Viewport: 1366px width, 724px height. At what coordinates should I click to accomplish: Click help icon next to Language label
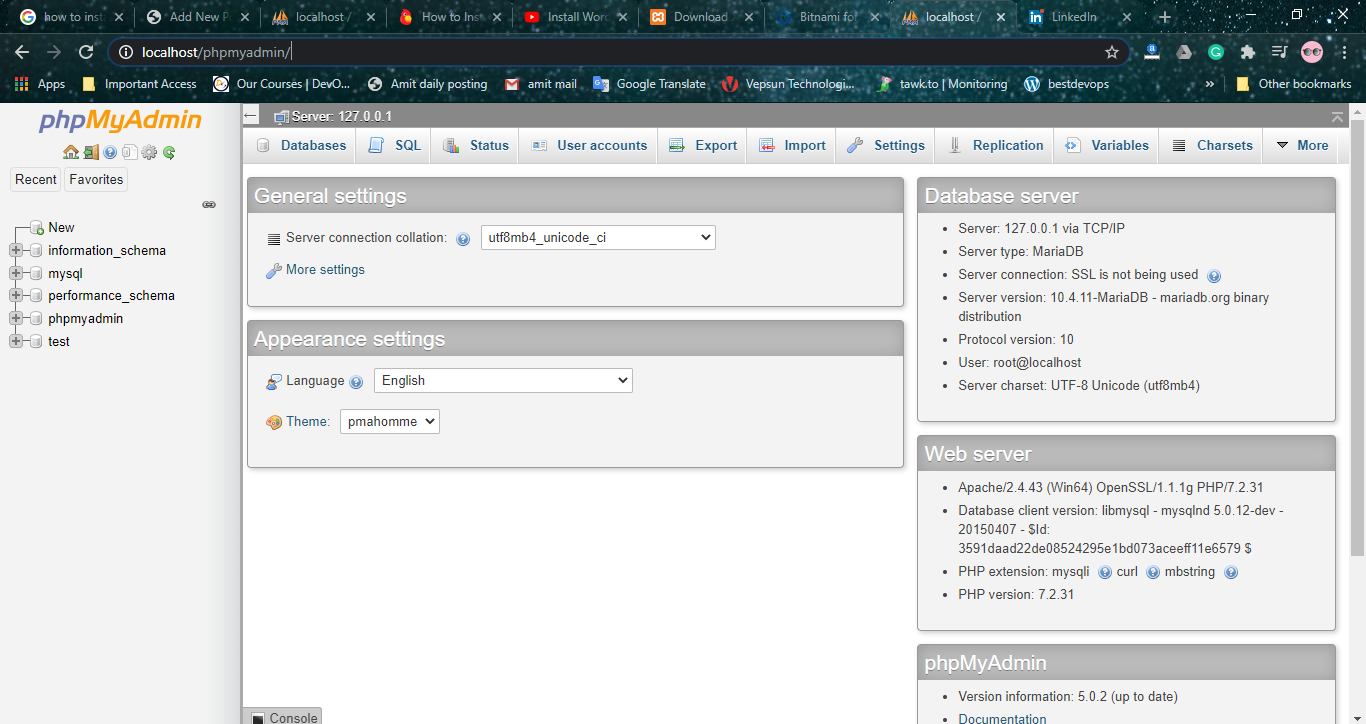356,382
